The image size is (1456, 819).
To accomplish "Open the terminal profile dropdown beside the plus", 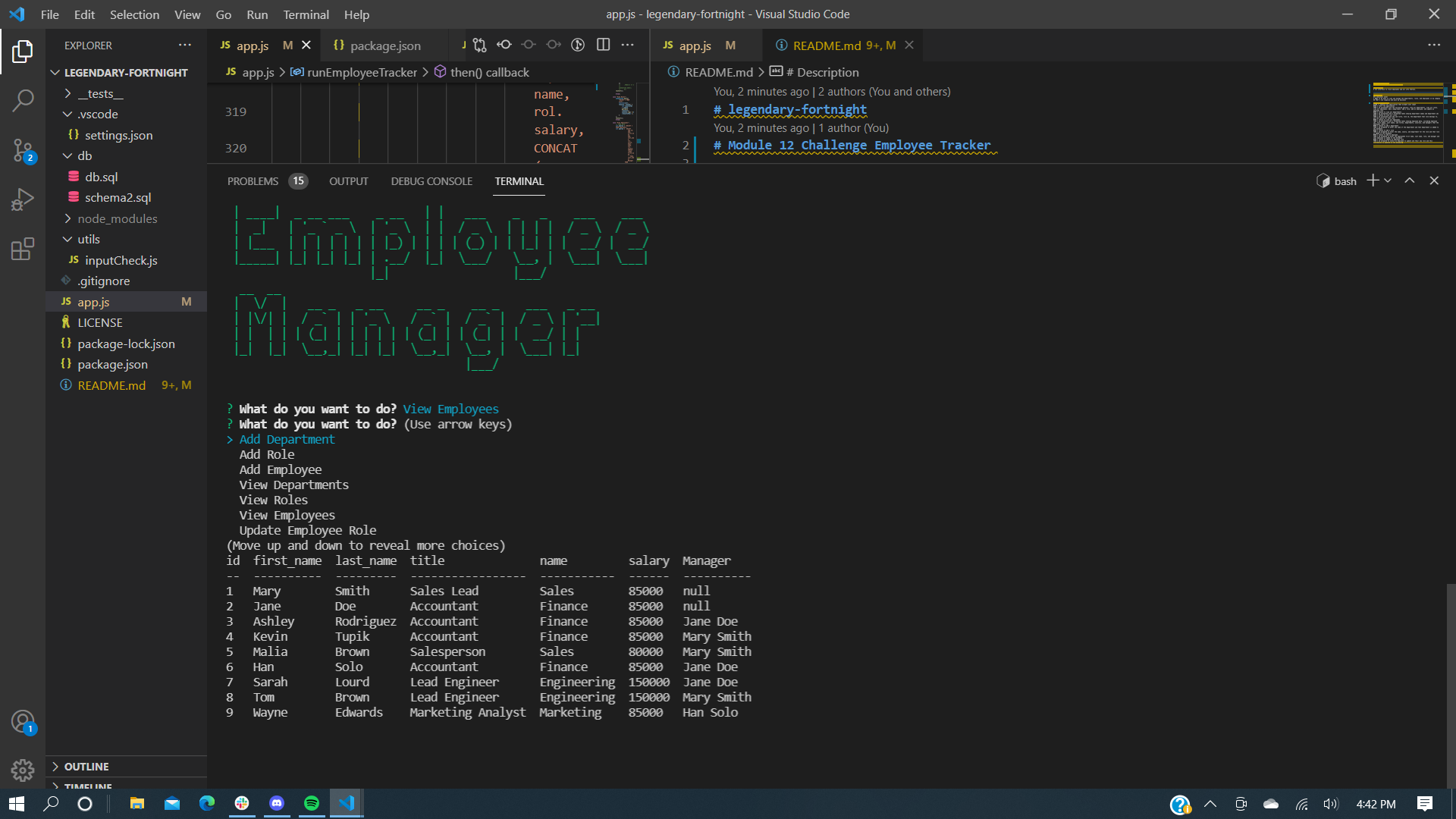I will click(1388, 180).
